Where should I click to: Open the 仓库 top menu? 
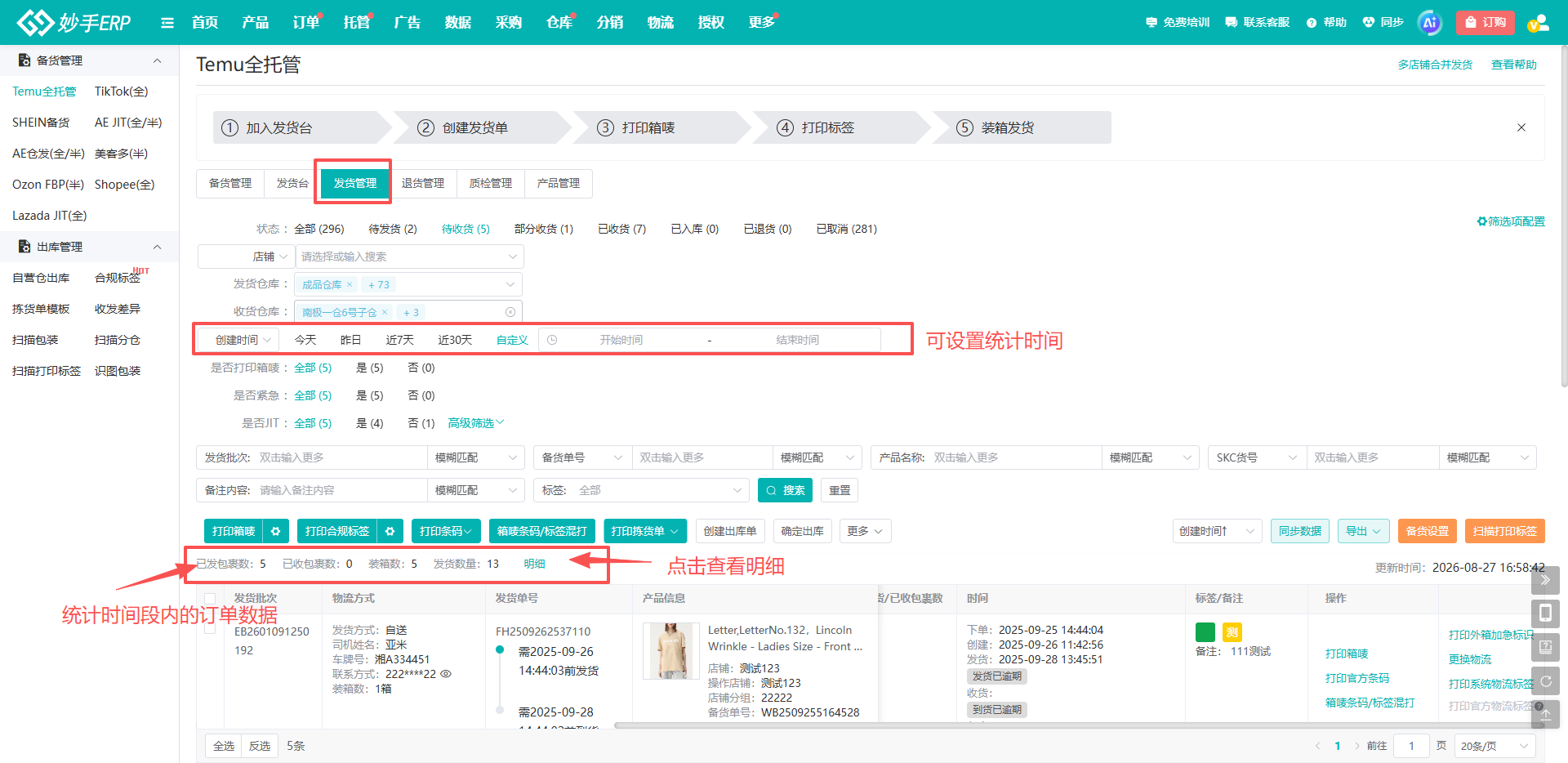click(559, 22)
